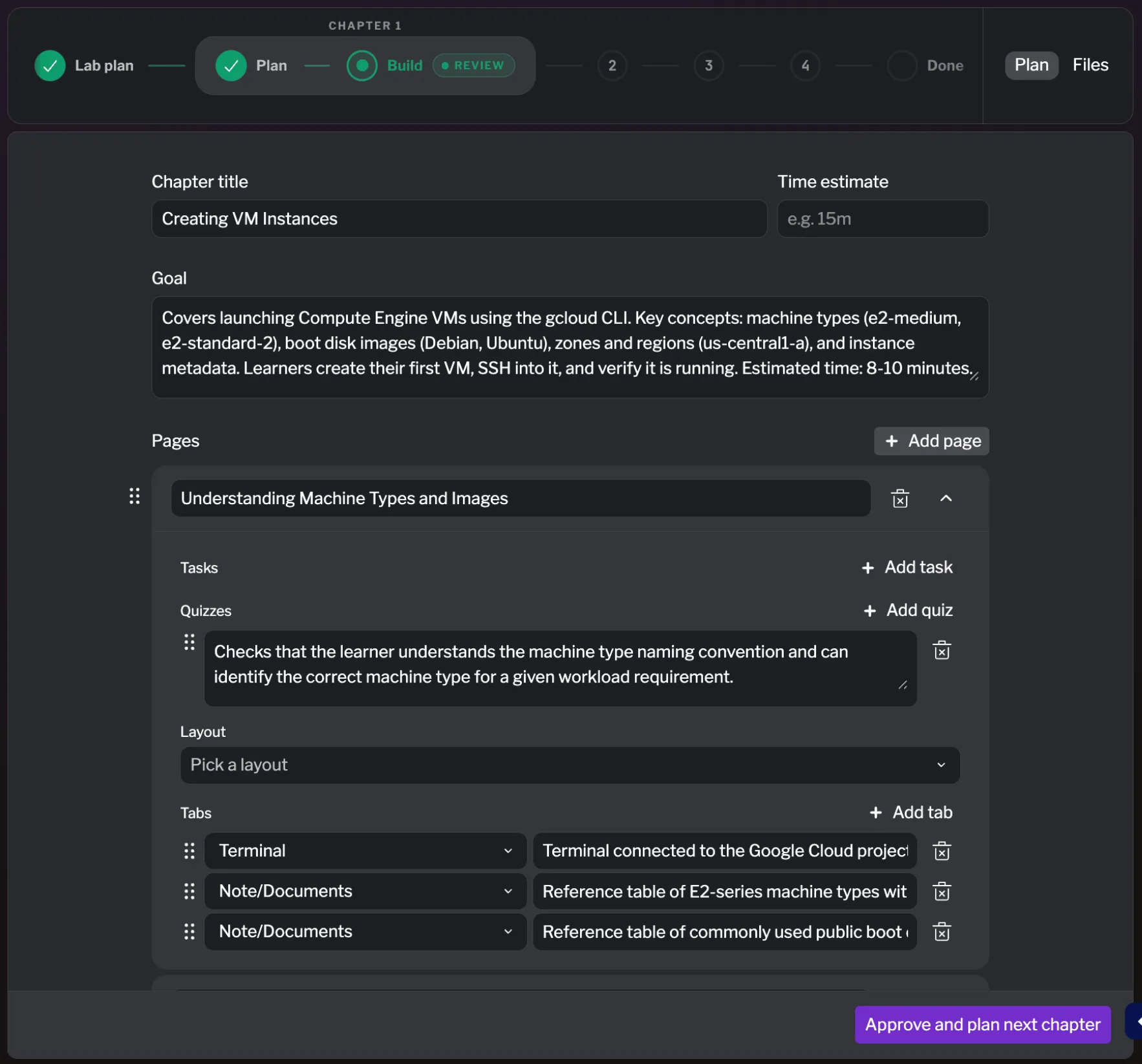Image resolution: width=1142 pixels, height=1064 pixels.
Task: Click the Done step label
Action: click(x=945, y=65)
